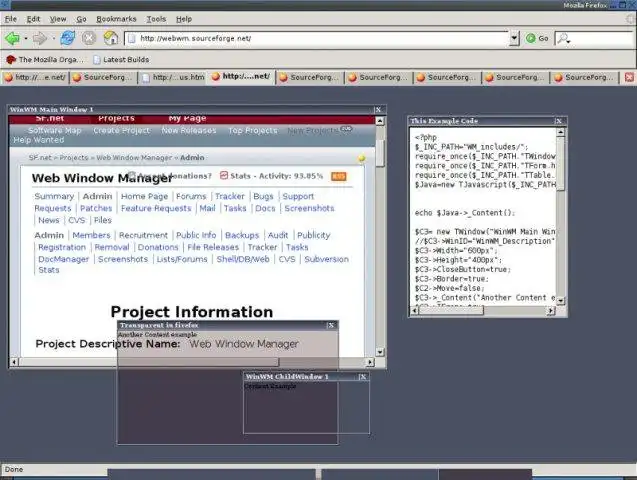Expand the URL bar history dropdown
This screenshot has height=480, width=637.
[514, 39]
